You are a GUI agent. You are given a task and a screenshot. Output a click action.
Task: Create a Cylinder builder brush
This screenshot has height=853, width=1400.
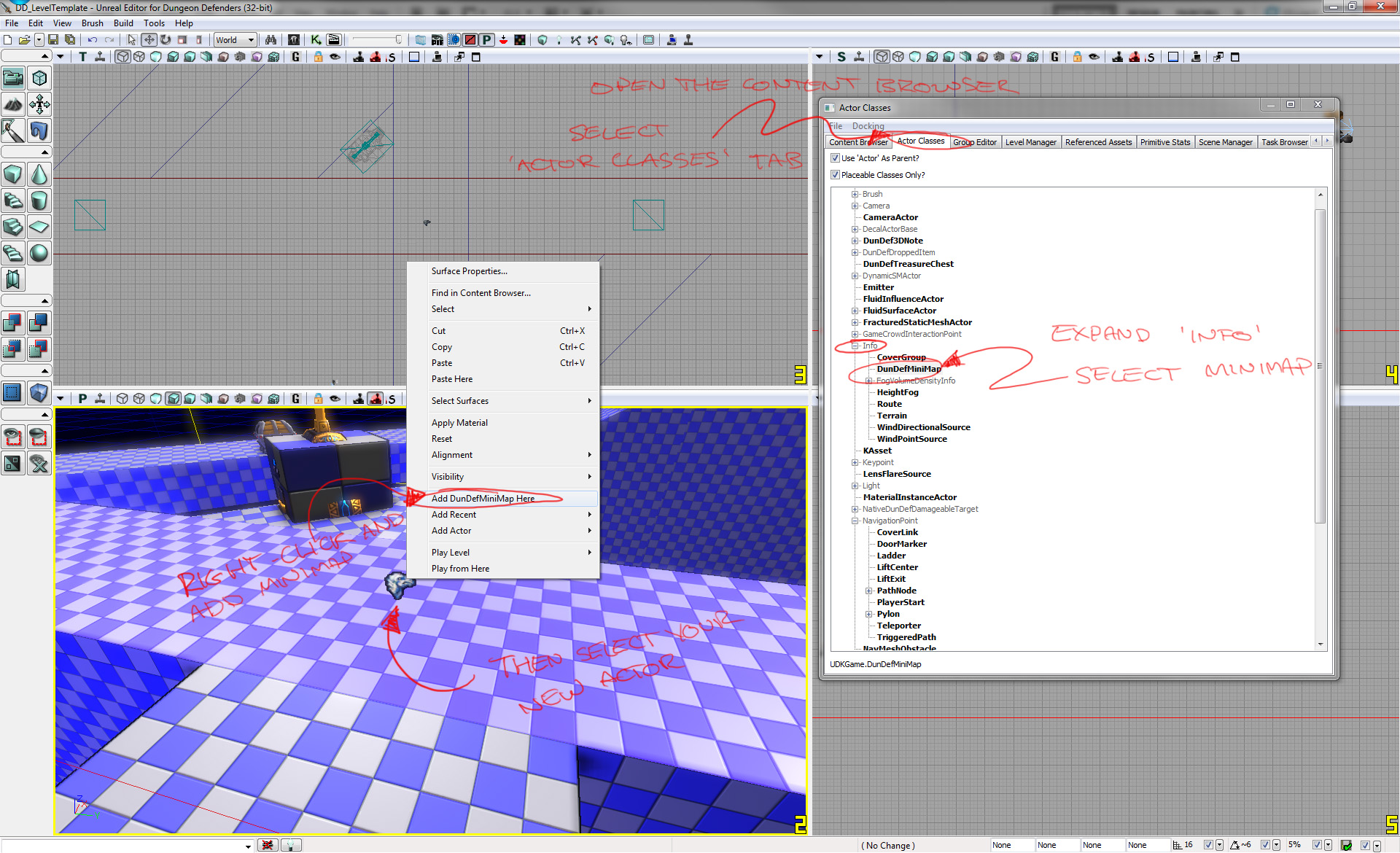click(x=39, y=200)
